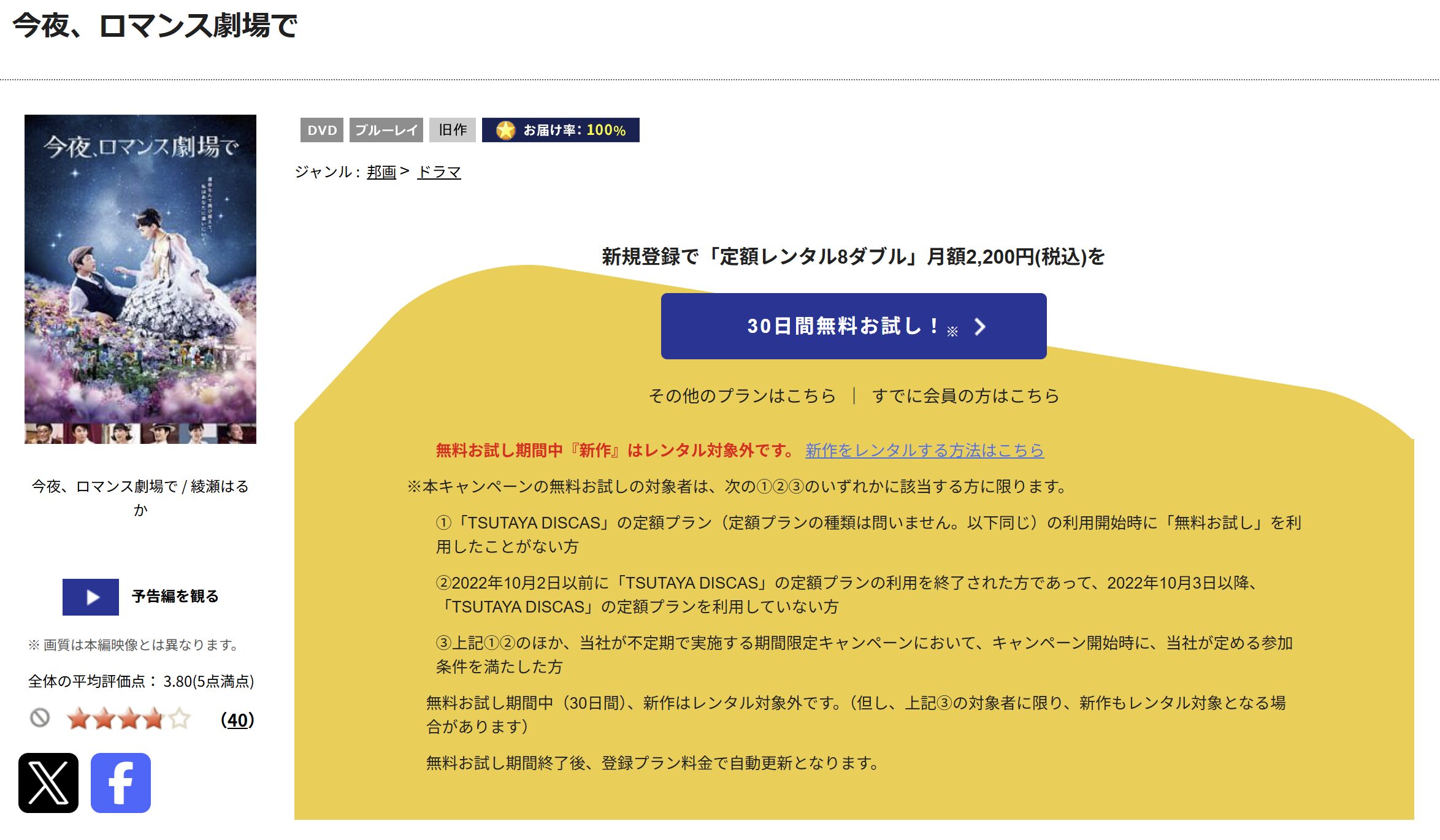
Task: Share on X (Twitter) icon
Action: pos(48,782)
